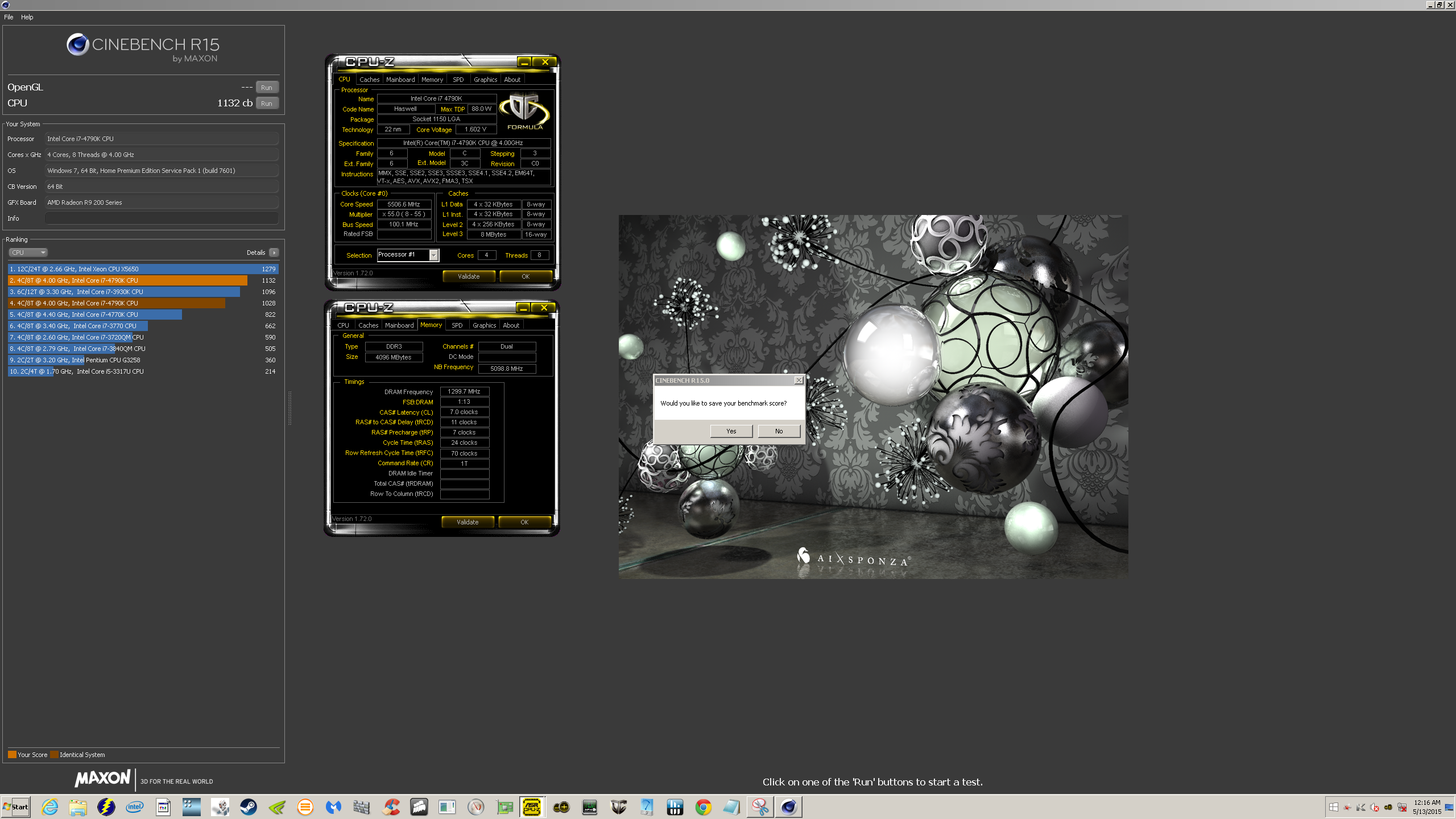Launch the Intel icon in the taskbar

[135, 807]
